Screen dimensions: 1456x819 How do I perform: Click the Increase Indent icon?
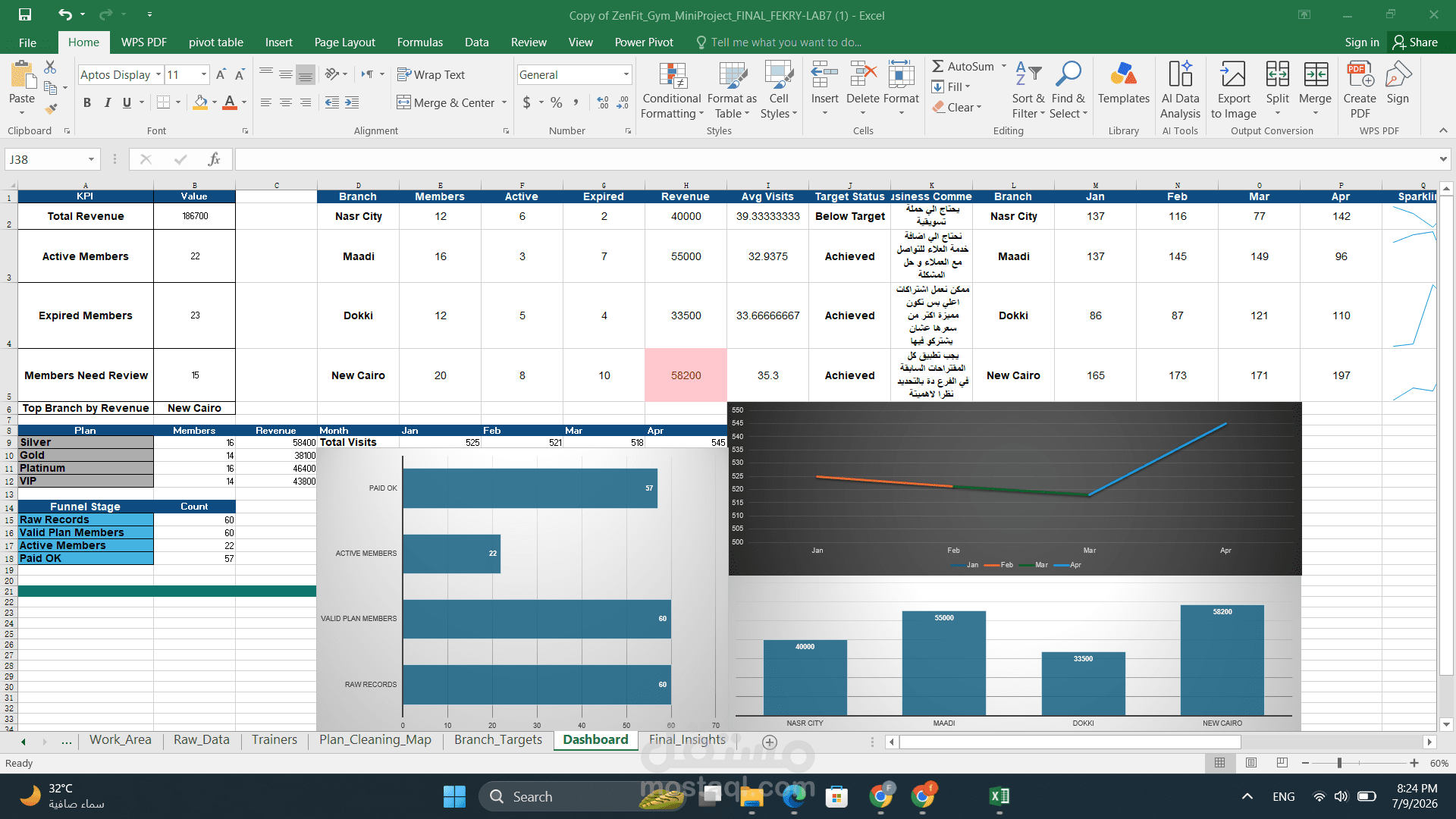(352, 102)
